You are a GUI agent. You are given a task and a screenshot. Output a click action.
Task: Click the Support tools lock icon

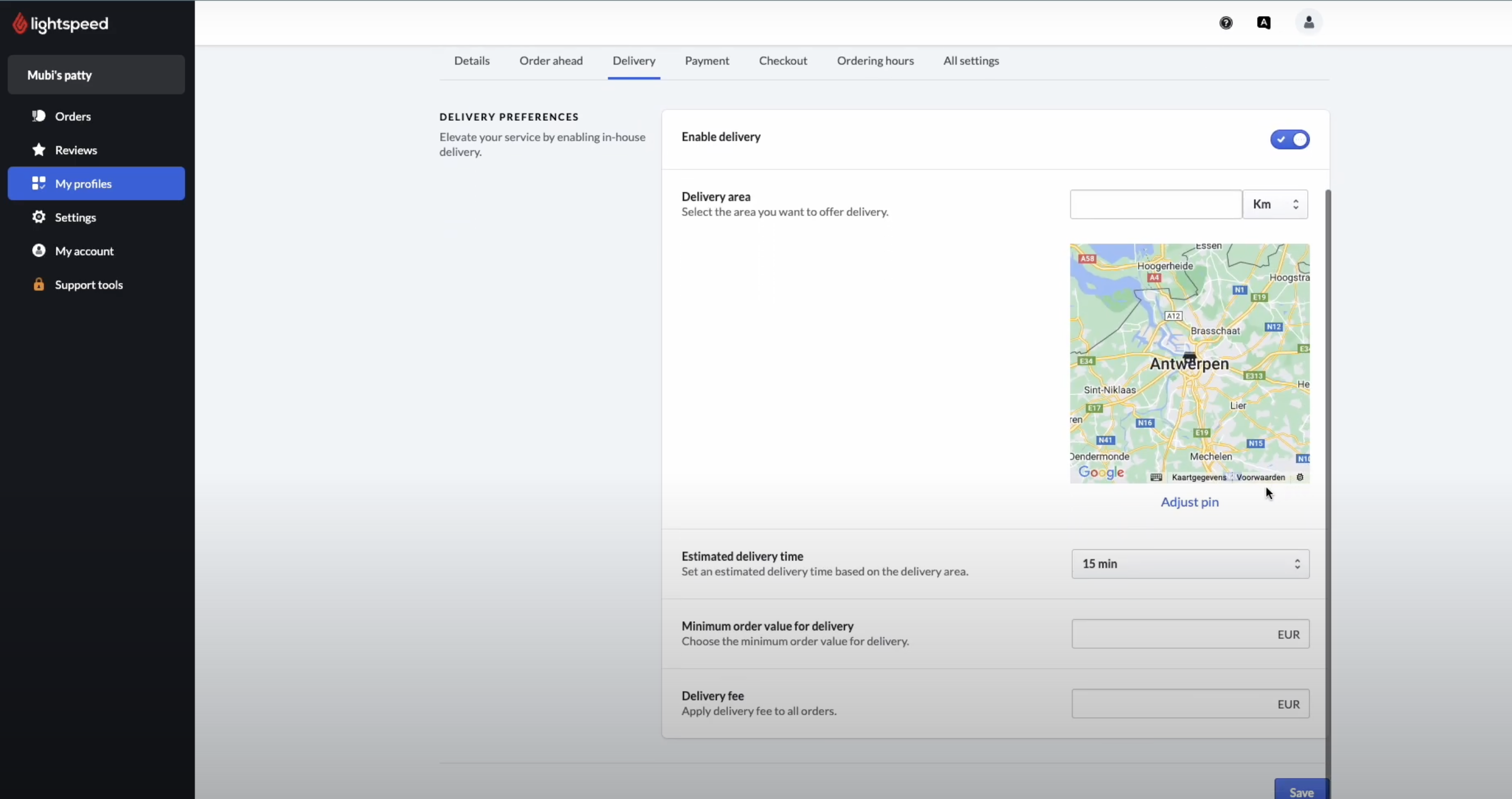coord(39,285)
